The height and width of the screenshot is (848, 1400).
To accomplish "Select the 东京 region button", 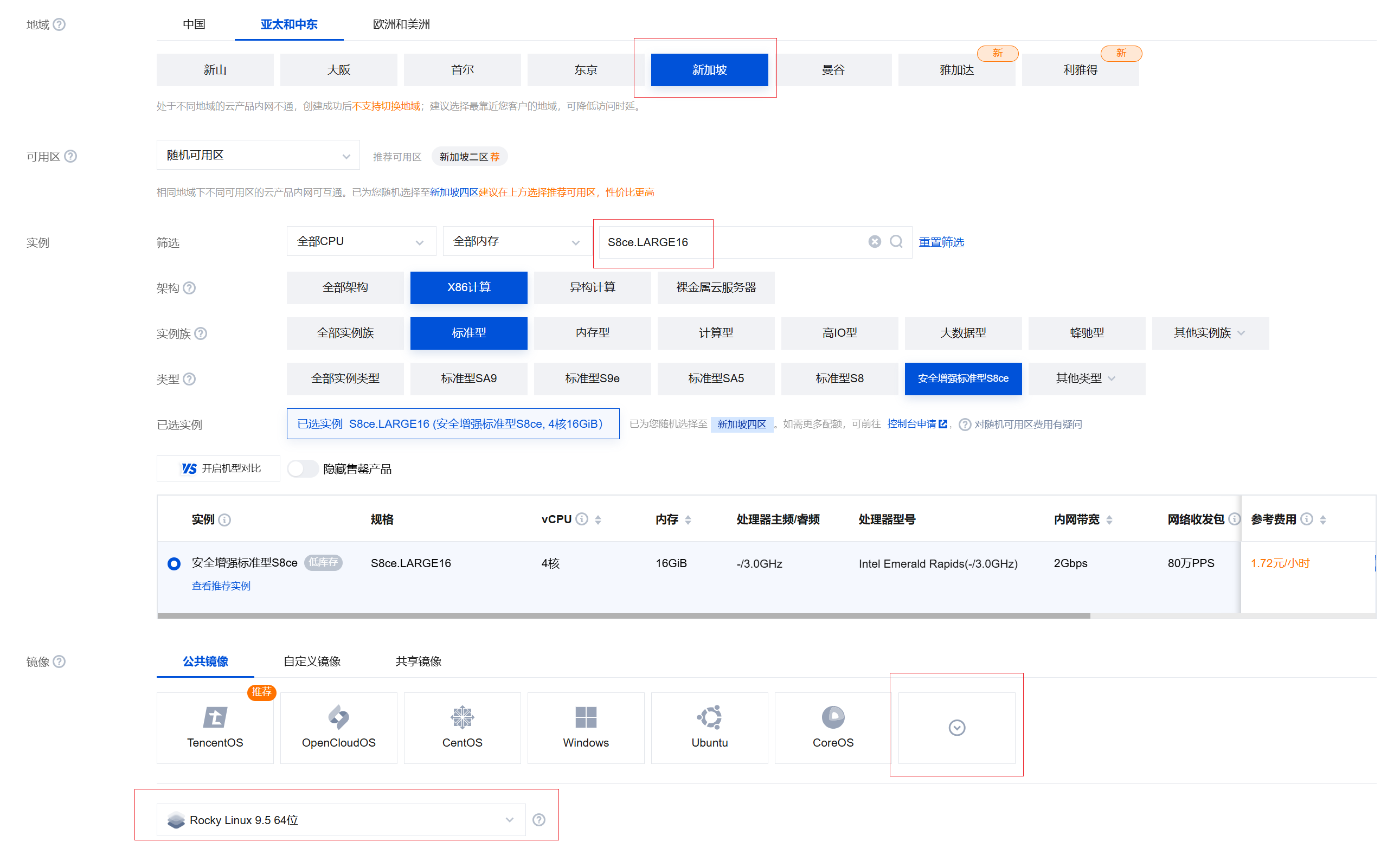I will click(x=586, y=70).
